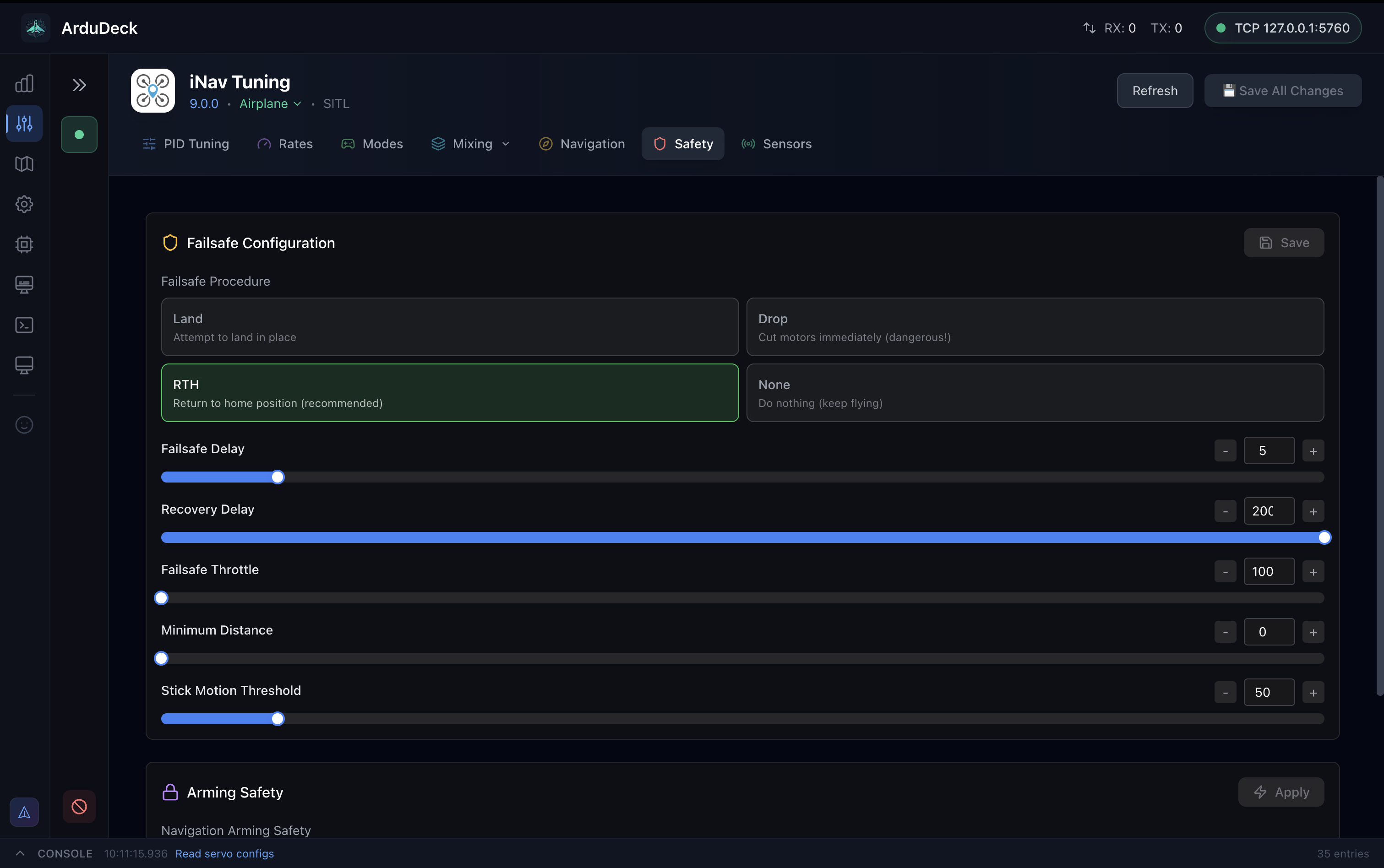Click the '35 entries' console count
Screen dimensions: 1384x868
[1343, 854]
